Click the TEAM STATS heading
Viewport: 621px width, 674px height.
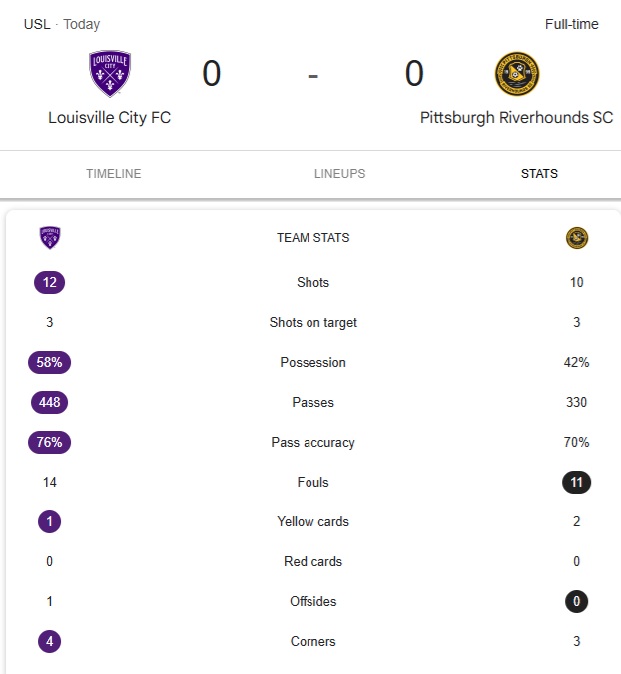(313, 238)
